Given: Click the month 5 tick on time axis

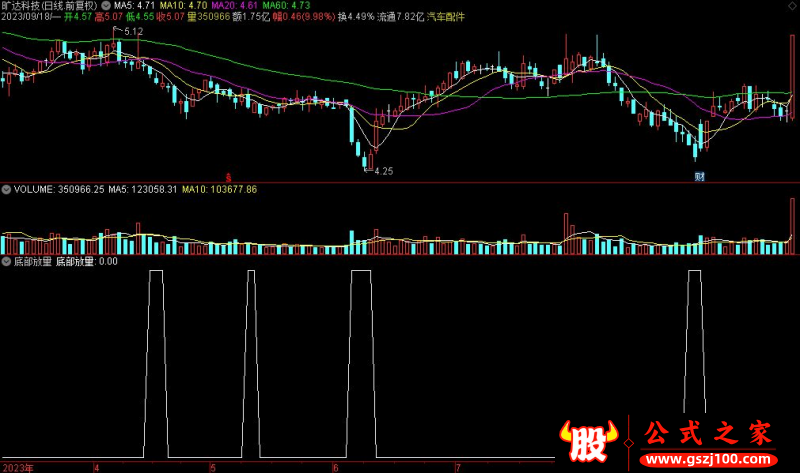Looking at the screenshot, I should (x=213, y=468).
